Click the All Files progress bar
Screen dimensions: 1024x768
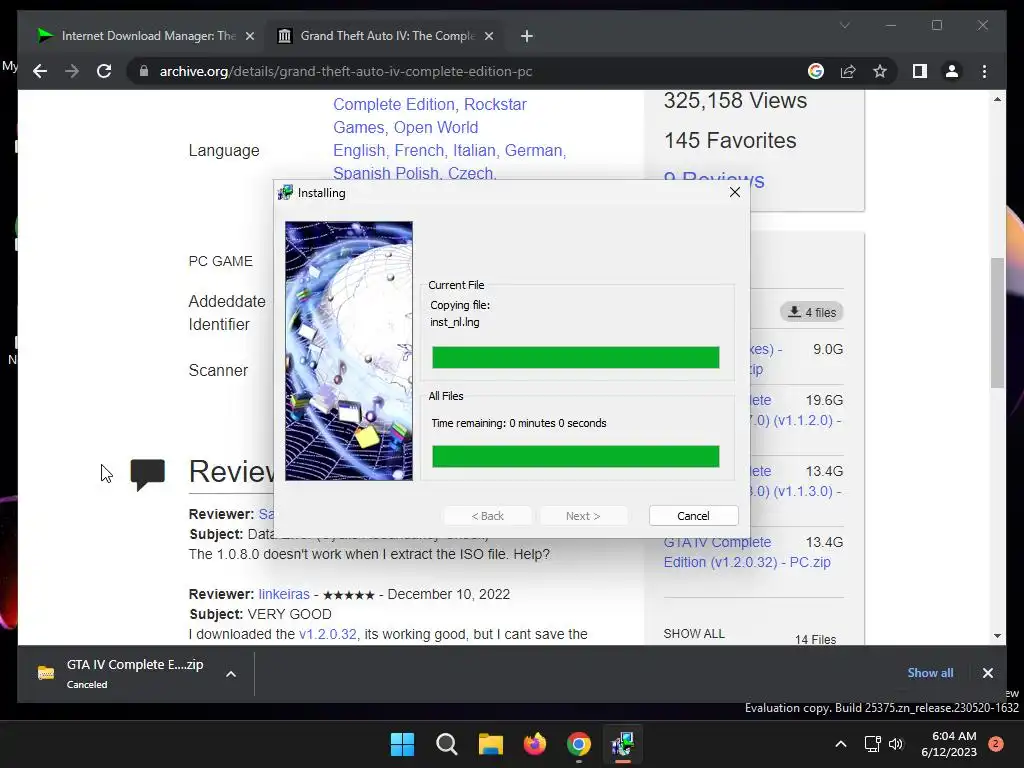pos(575,456)
